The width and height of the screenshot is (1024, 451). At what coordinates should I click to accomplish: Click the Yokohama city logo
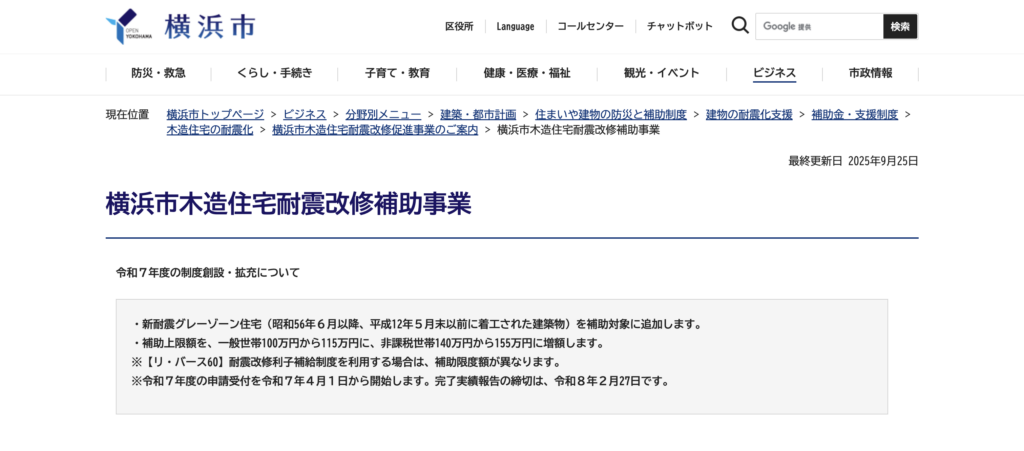coord(180,26)
